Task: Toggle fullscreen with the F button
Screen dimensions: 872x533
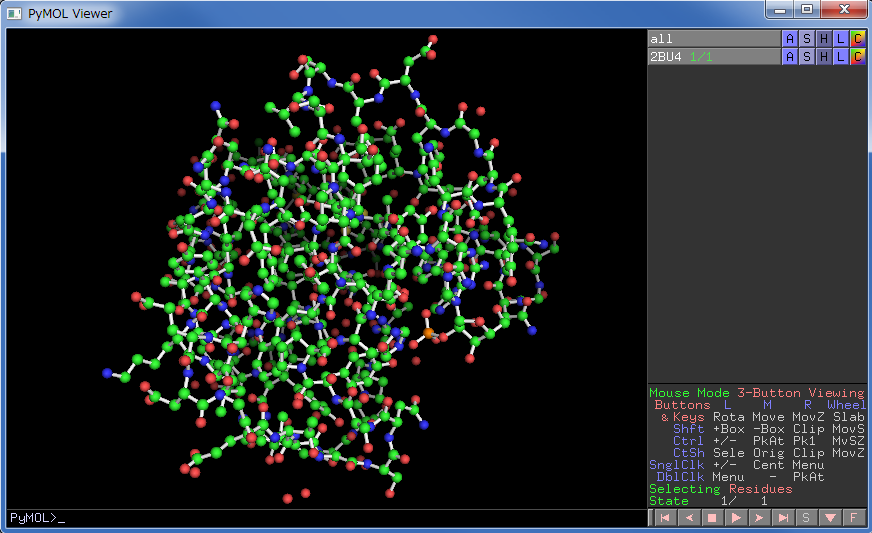Action: click(x=853, y=518)
